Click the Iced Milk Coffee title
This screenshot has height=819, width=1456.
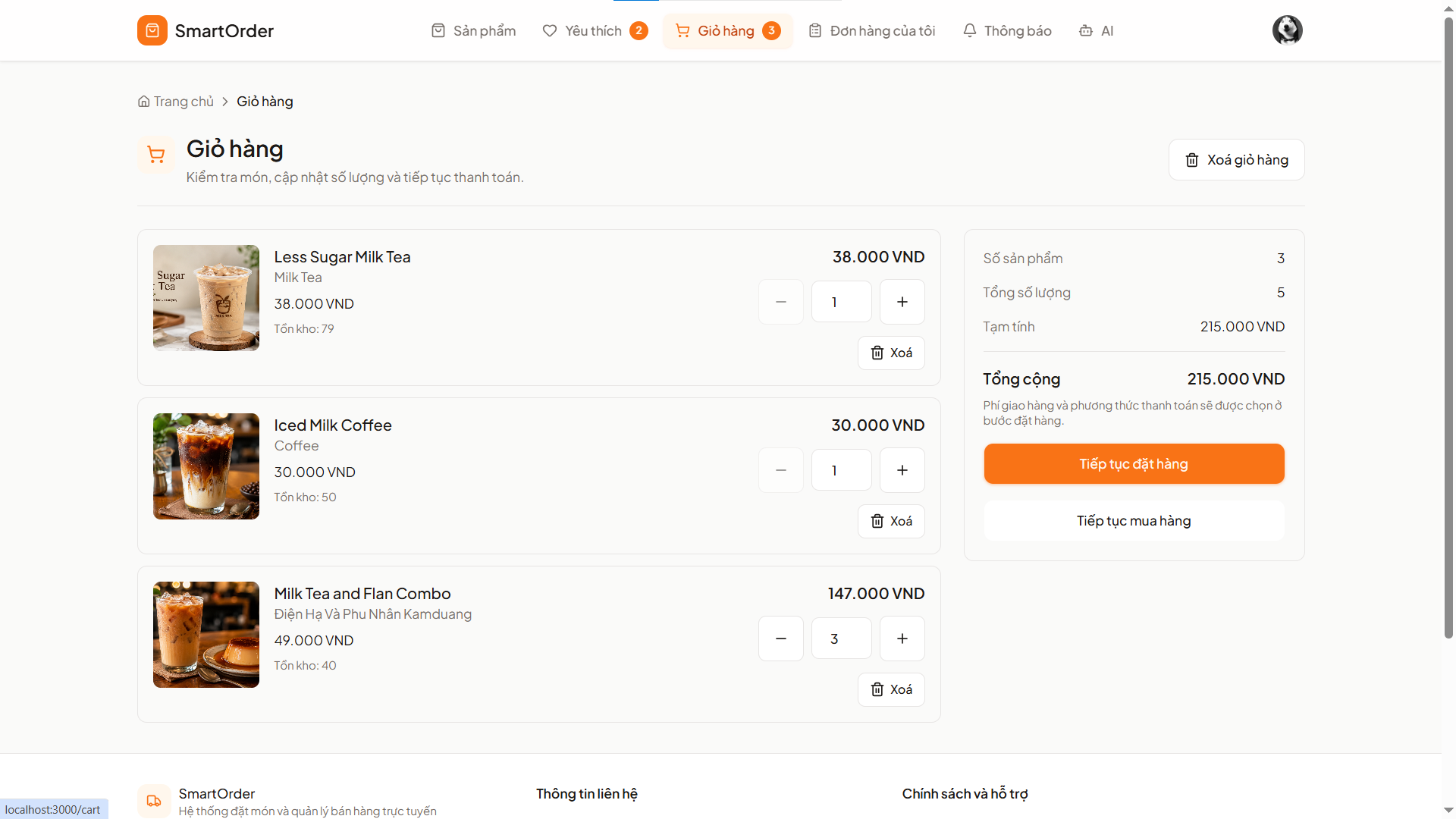click(x=333, y=425)
